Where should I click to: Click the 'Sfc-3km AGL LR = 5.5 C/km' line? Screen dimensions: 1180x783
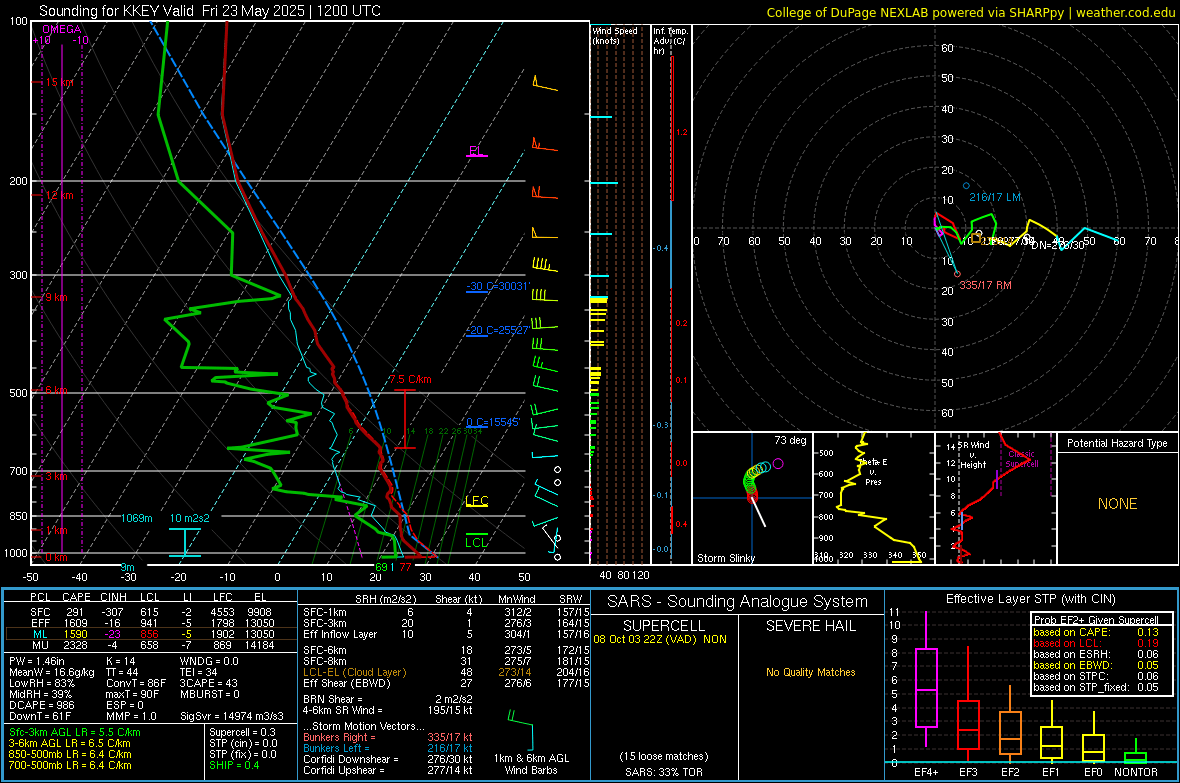tap(75, 732)
